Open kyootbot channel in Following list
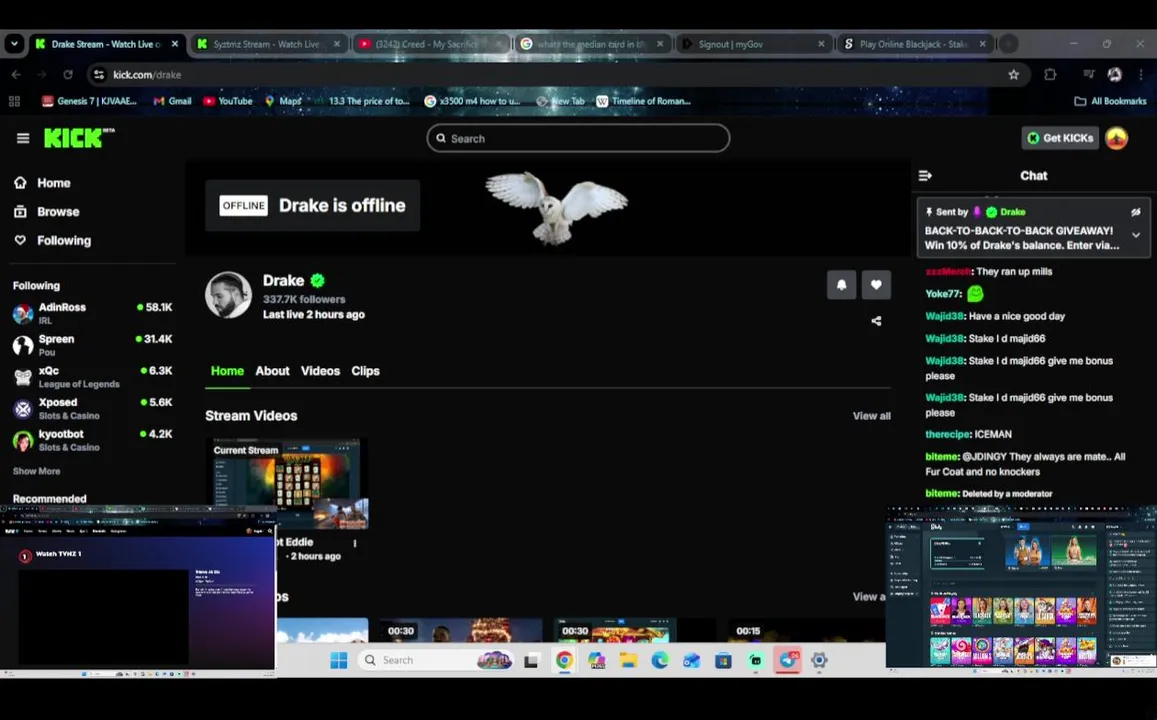Screen dimensions: 1157x720 [x=93, y=440]
